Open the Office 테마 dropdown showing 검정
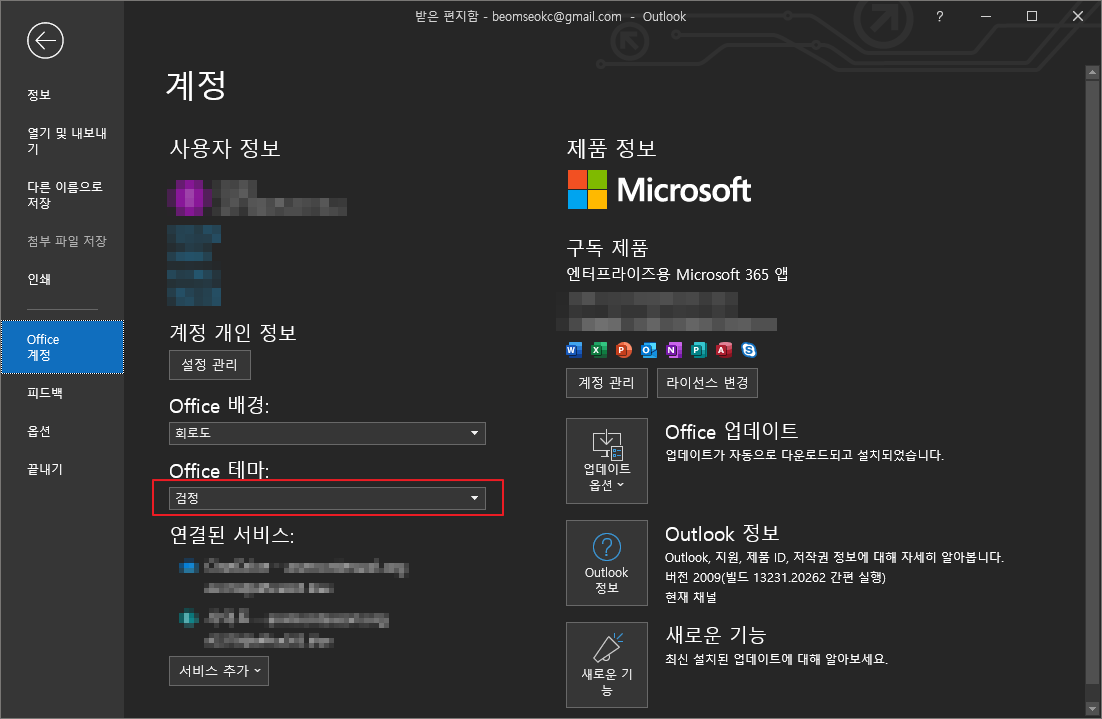Image resolution: width=1102 pixels, height=719 pixels. (x=327, y=498)
